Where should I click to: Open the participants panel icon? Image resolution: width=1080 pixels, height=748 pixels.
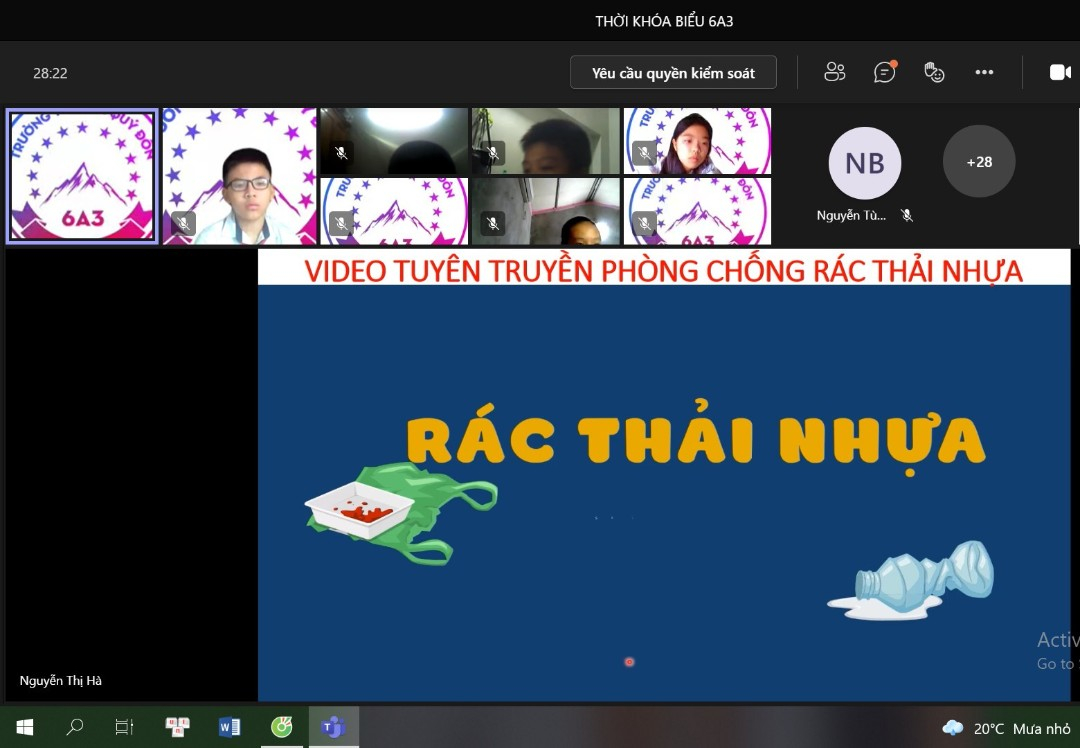834,72
